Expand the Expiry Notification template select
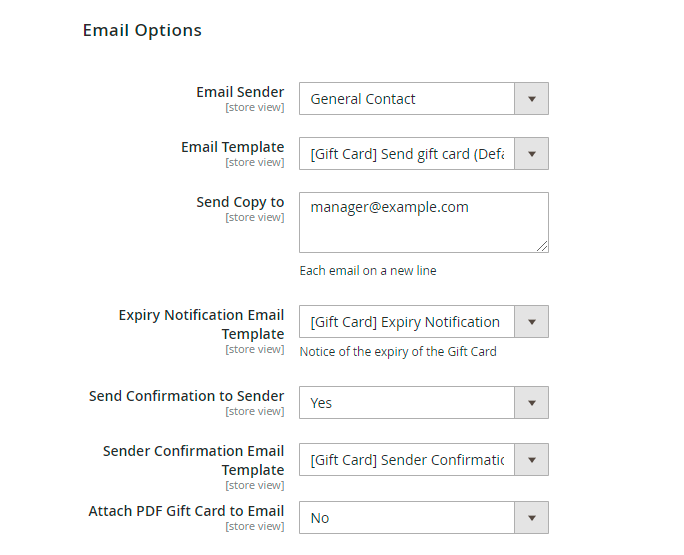Viewport: 684px width, 555px height. click(407, 322)
